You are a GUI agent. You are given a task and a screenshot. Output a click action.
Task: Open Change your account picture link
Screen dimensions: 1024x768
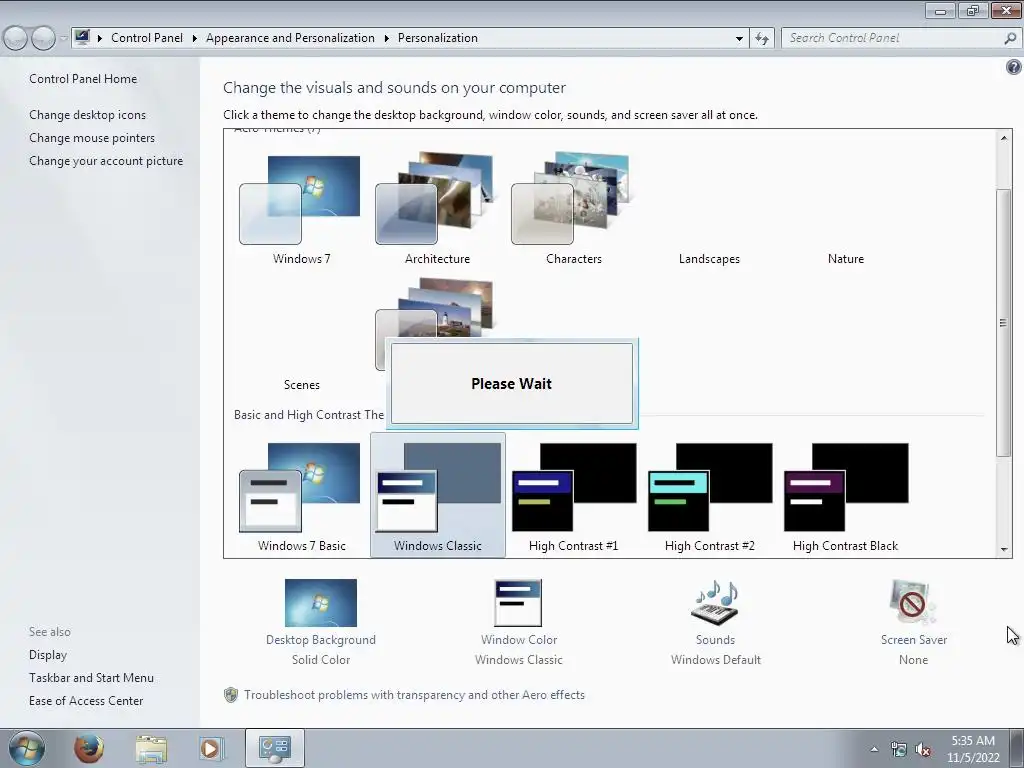tap(106, 161)
